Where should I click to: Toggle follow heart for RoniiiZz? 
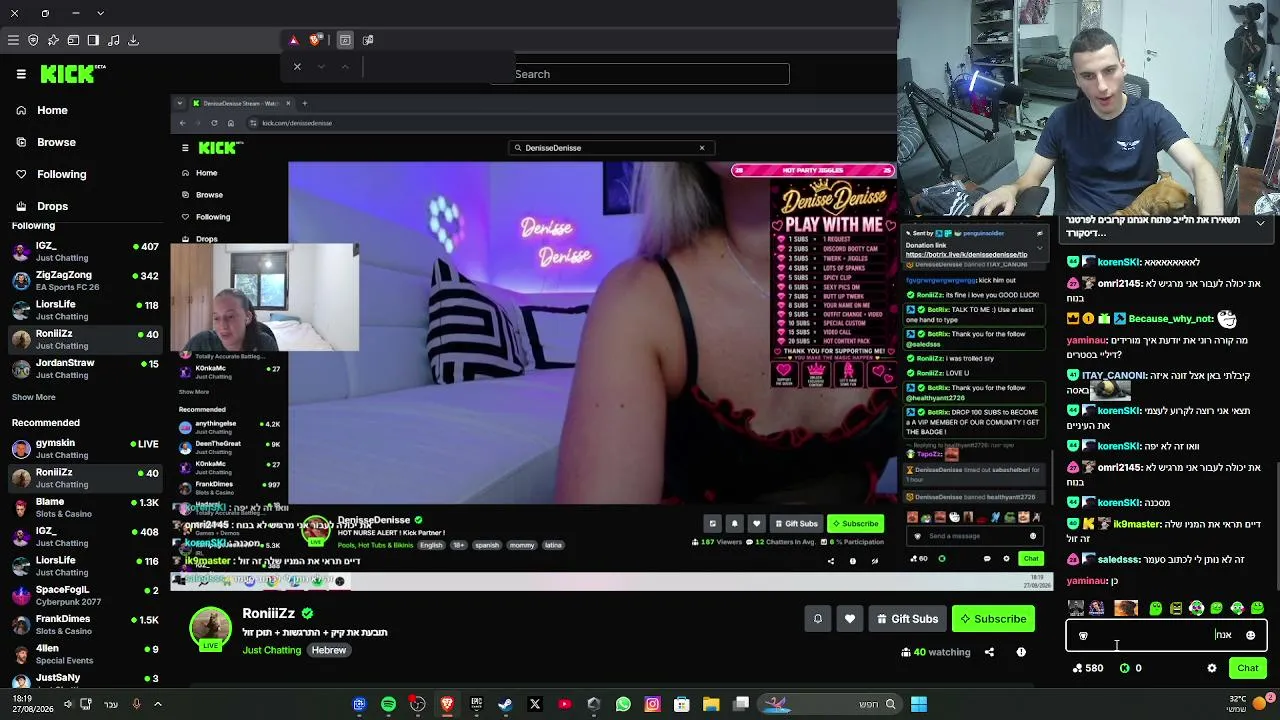coord(850,619)
